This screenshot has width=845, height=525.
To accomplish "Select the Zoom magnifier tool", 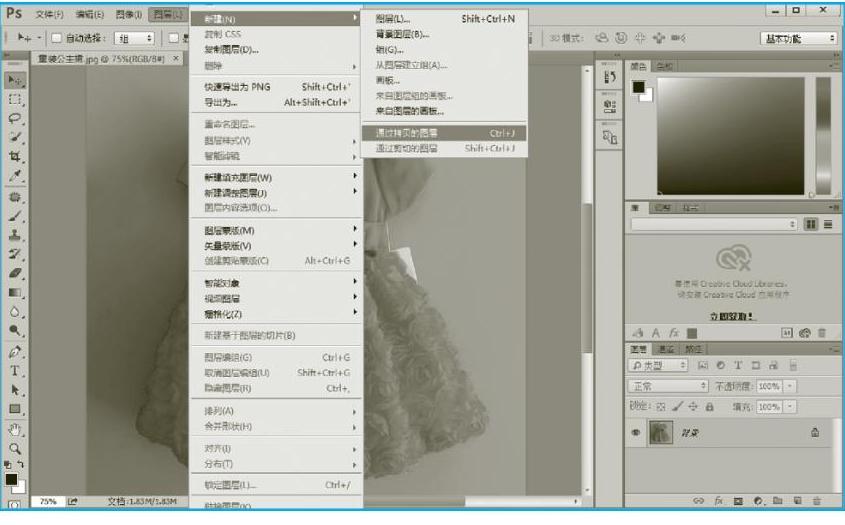I will [x=15, y=448].
